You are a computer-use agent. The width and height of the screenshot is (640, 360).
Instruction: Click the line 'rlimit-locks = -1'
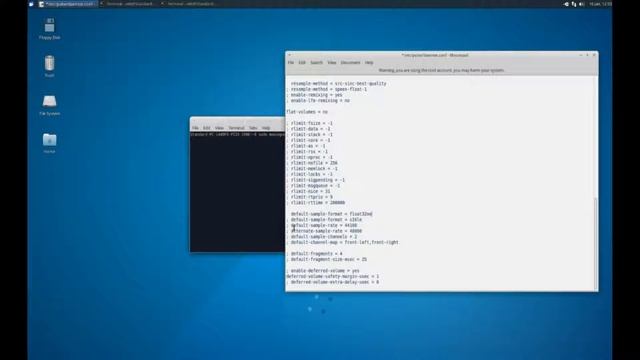click(x=309, y=174)
